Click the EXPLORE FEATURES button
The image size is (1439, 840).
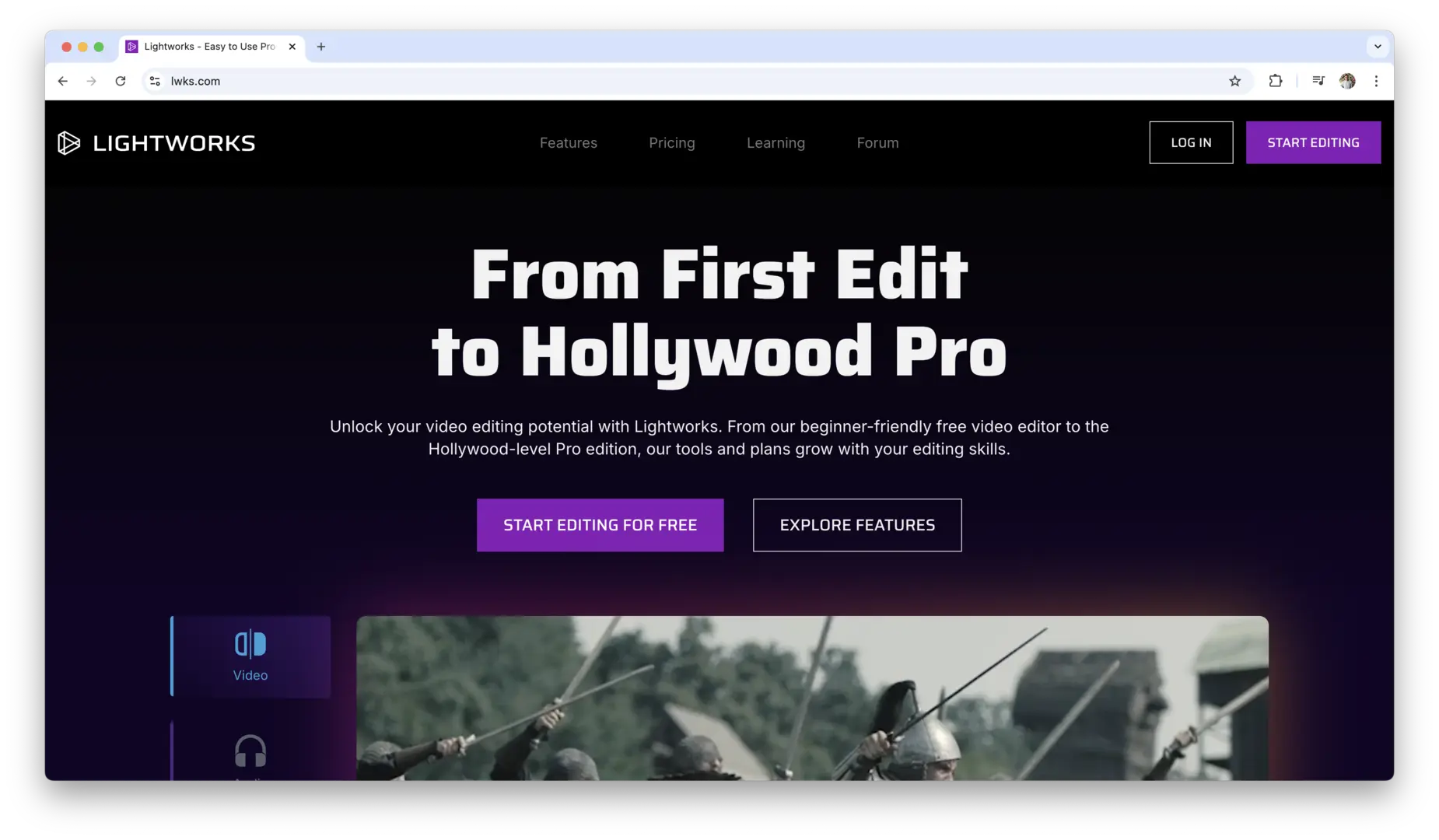point(857,525)
